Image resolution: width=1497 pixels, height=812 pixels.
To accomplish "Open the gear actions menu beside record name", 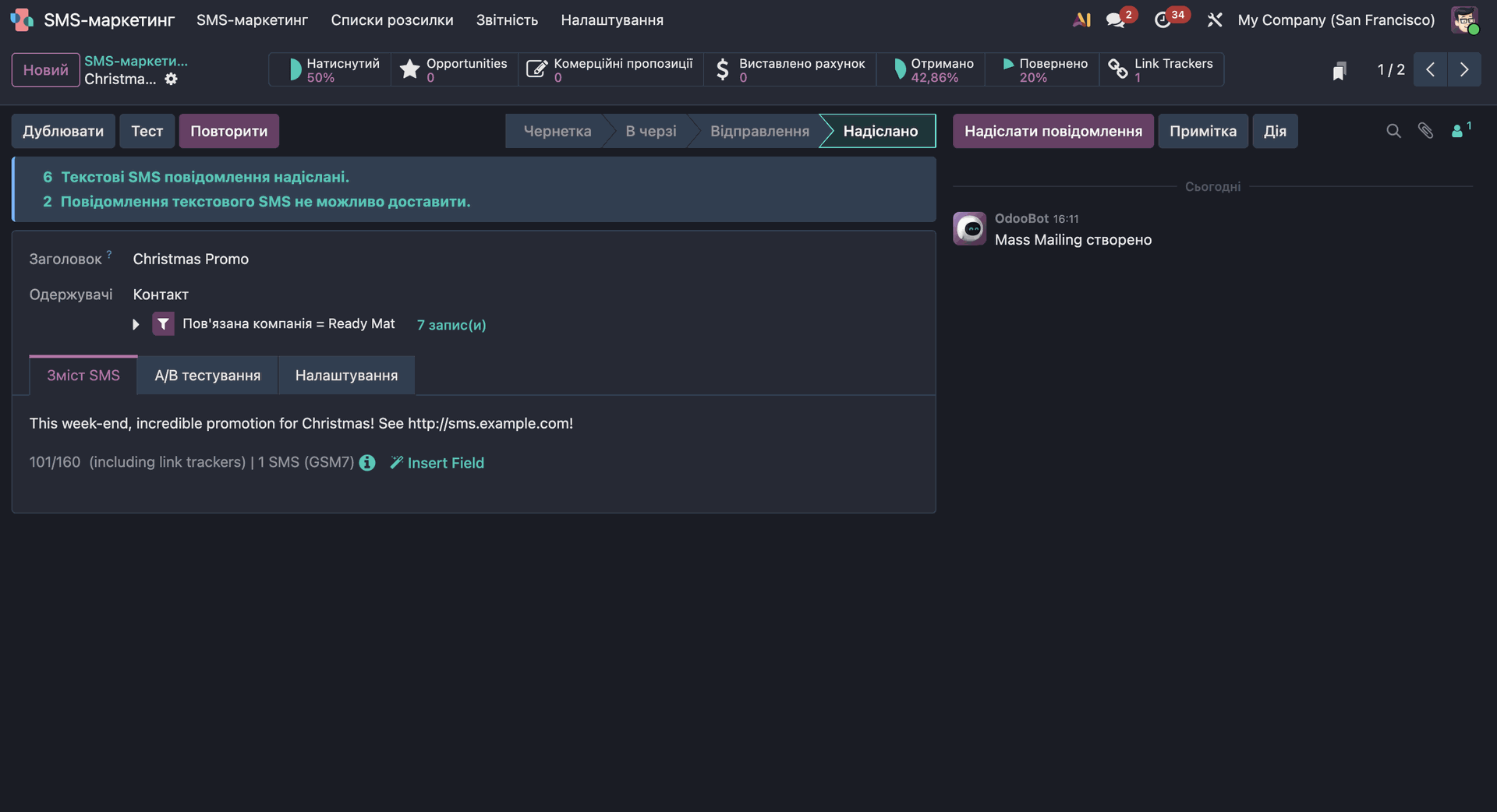I will pos(171,79).
